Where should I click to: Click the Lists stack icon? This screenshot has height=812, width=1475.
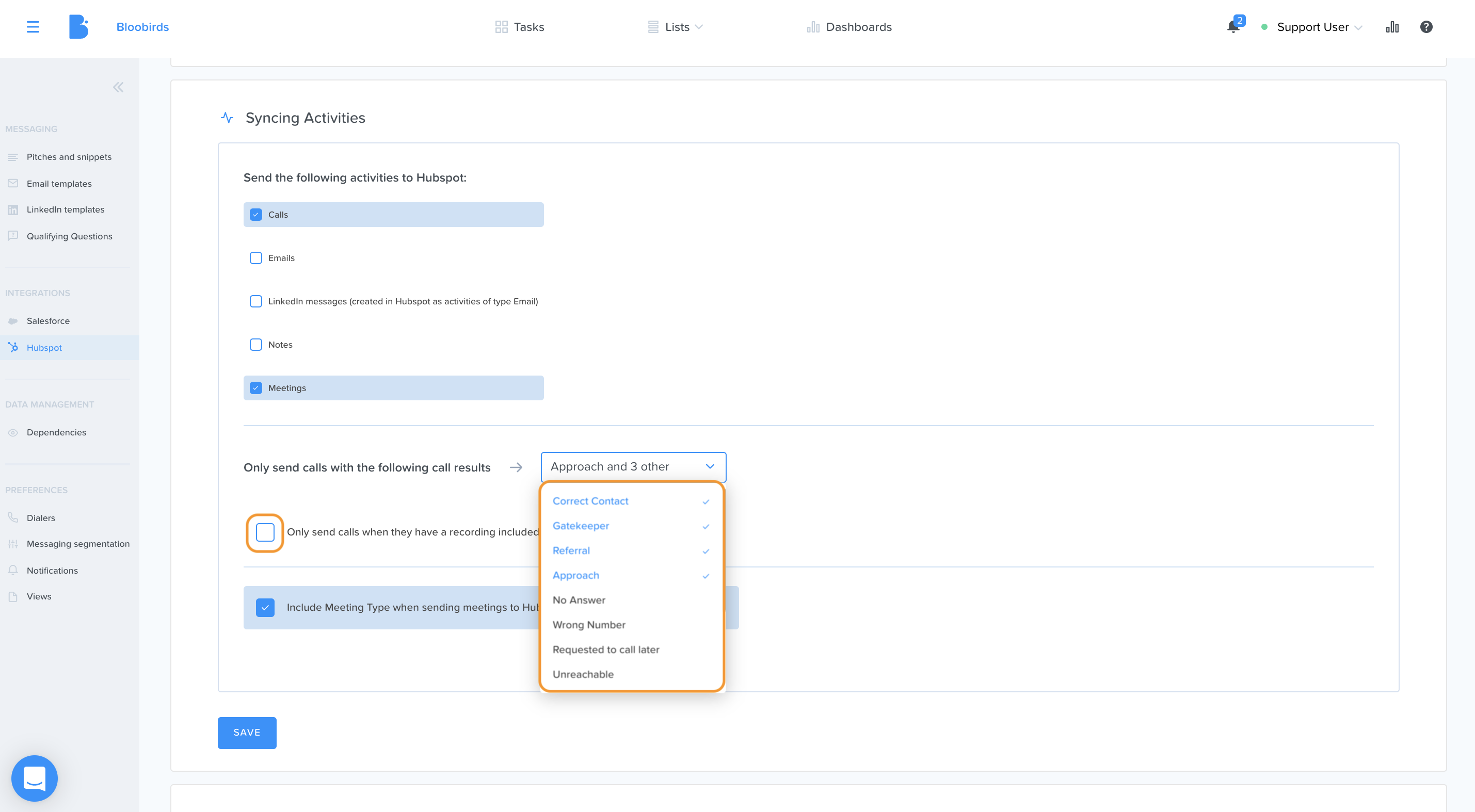click(653, 27)
